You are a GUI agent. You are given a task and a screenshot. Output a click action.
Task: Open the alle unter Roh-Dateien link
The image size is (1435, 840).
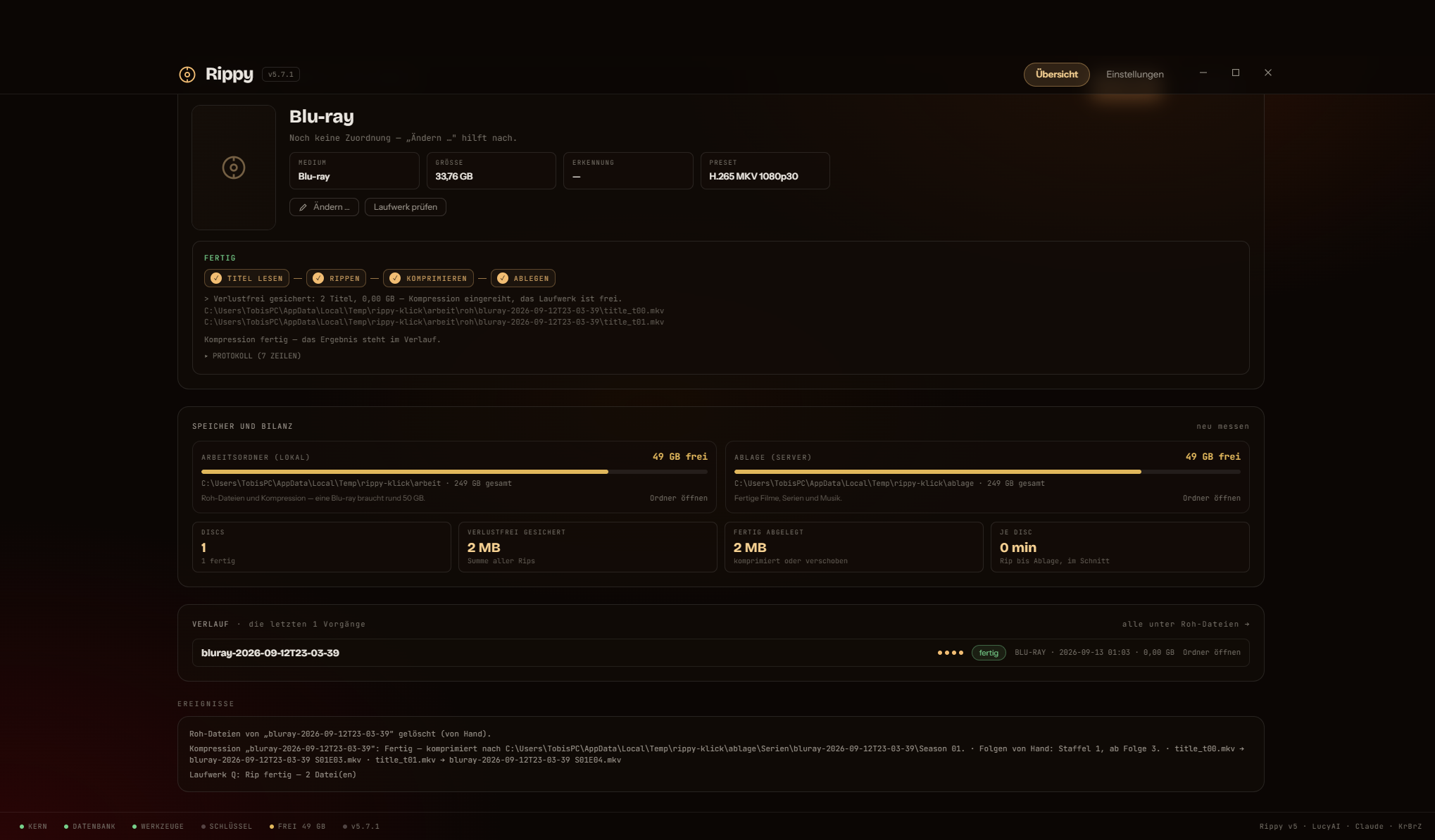click(1186, 625)
